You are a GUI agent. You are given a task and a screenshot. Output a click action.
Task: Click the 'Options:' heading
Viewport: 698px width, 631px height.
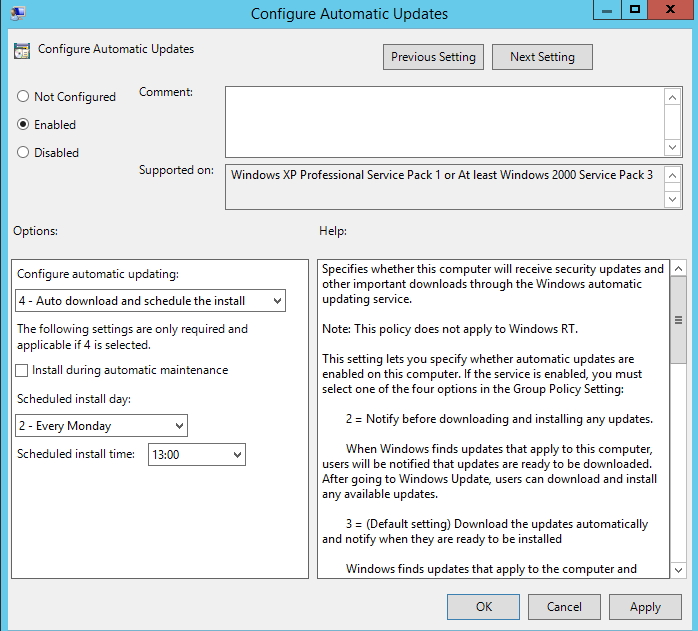coord(35,231)
